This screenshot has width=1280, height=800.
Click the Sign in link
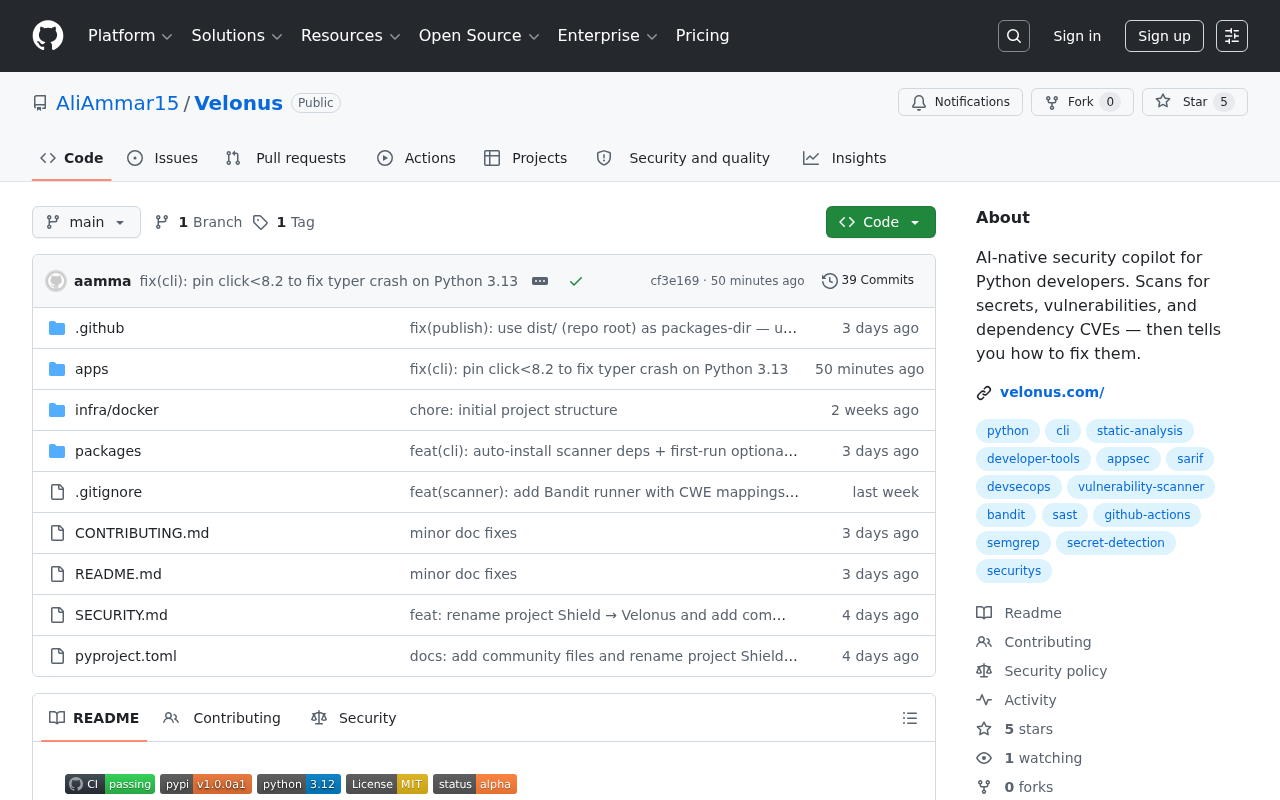(1077, 36)
